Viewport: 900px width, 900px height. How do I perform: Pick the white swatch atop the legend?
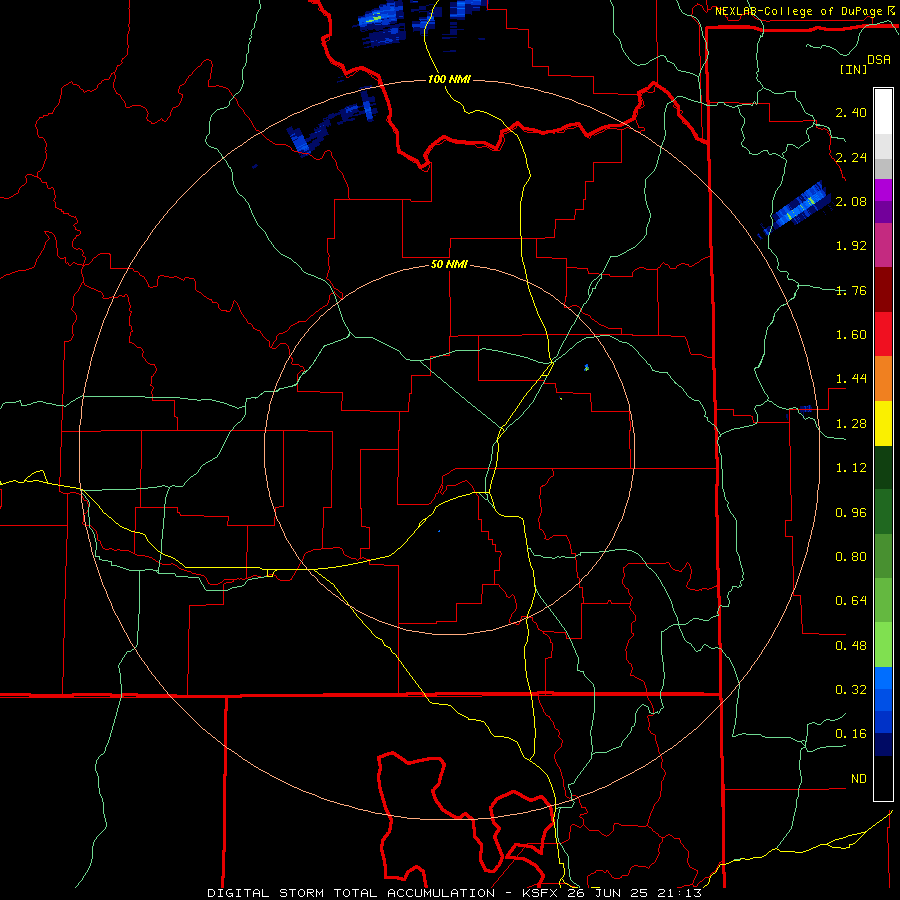pyautogui.click(x=883, y=112)
